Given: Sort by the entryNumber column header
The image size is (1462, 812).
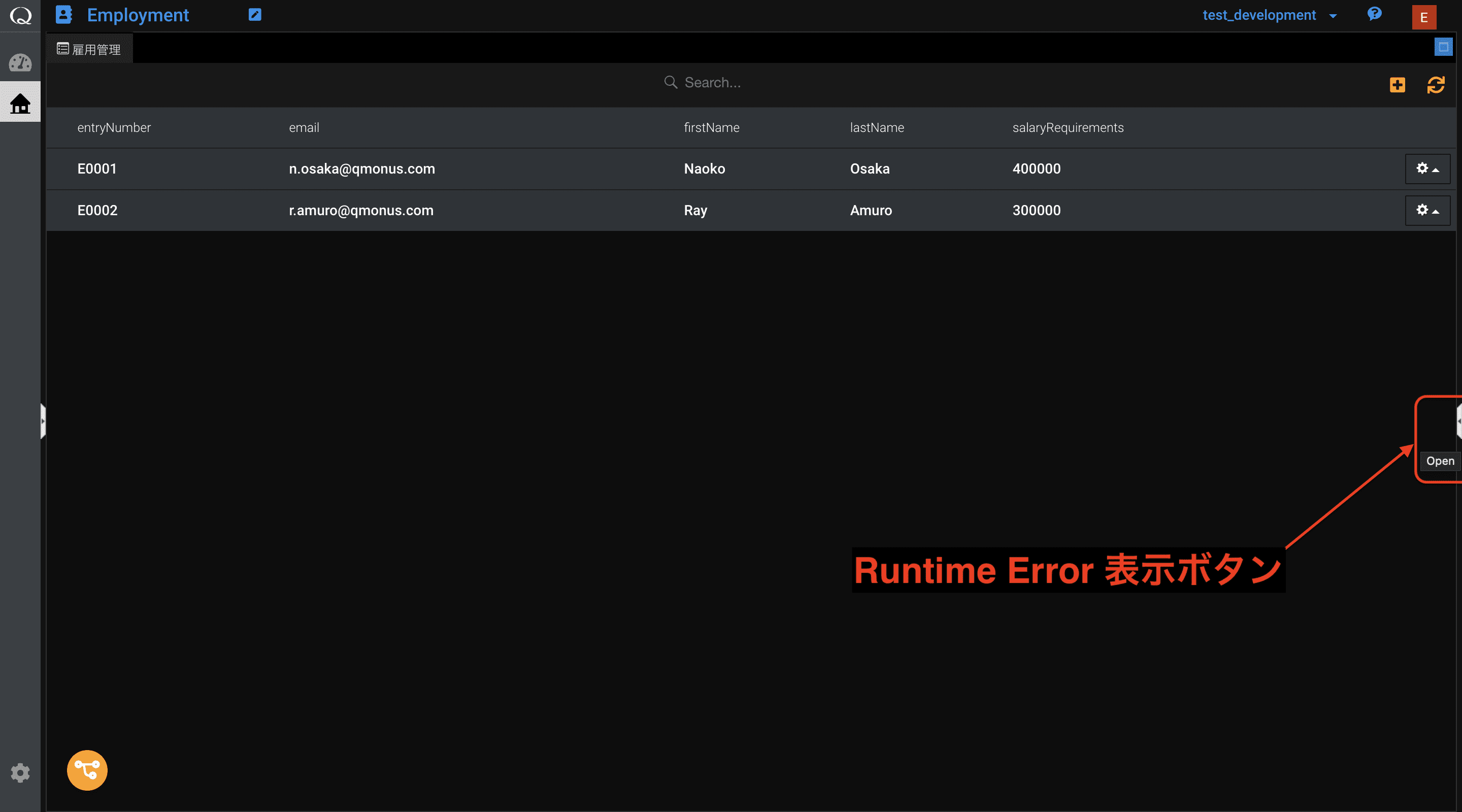Looking at the screenshot, I should click(x=114, y=128).
